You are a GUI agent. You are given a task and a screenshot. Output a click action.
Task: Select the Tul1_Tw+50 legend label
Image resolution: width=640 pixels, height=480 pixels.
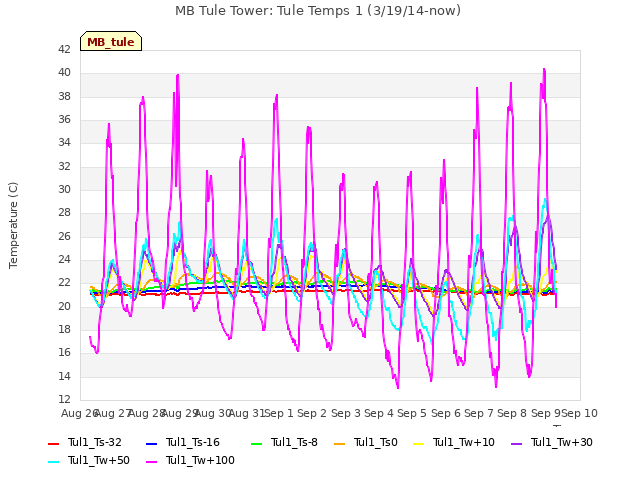pos(99,460)
